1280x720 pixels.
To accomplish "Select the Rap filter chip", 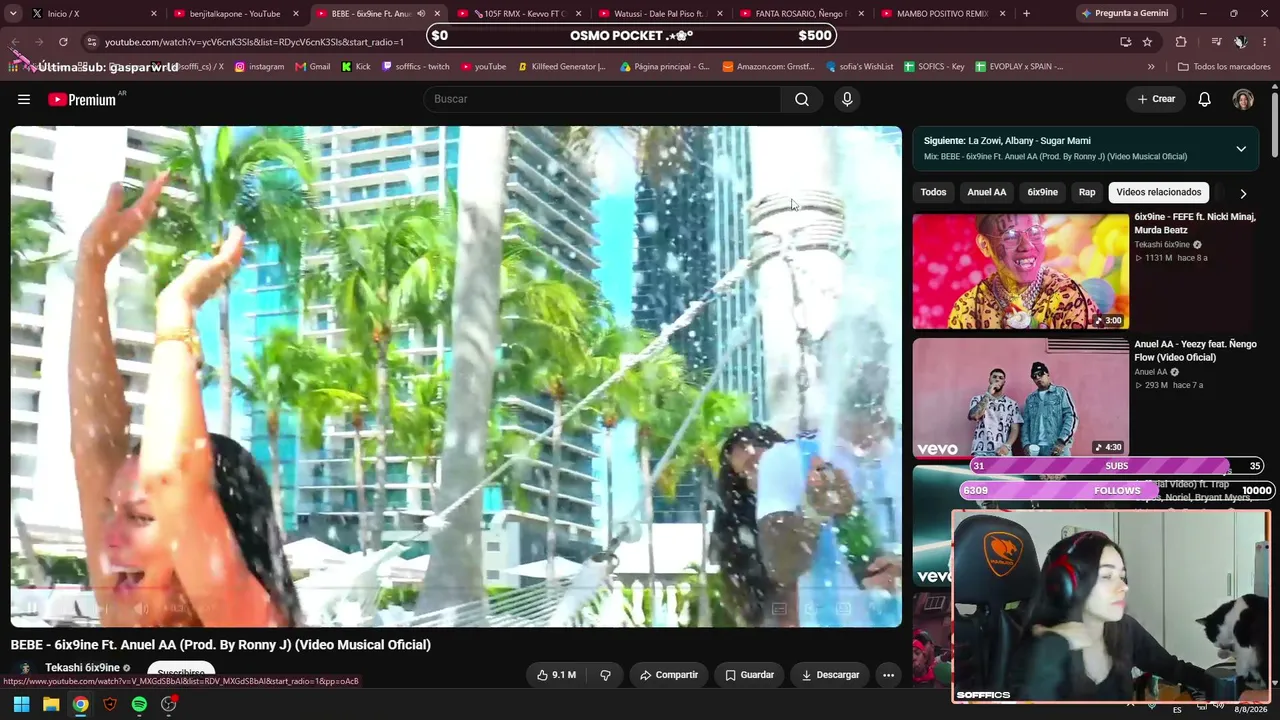I will coord(1087,192).
